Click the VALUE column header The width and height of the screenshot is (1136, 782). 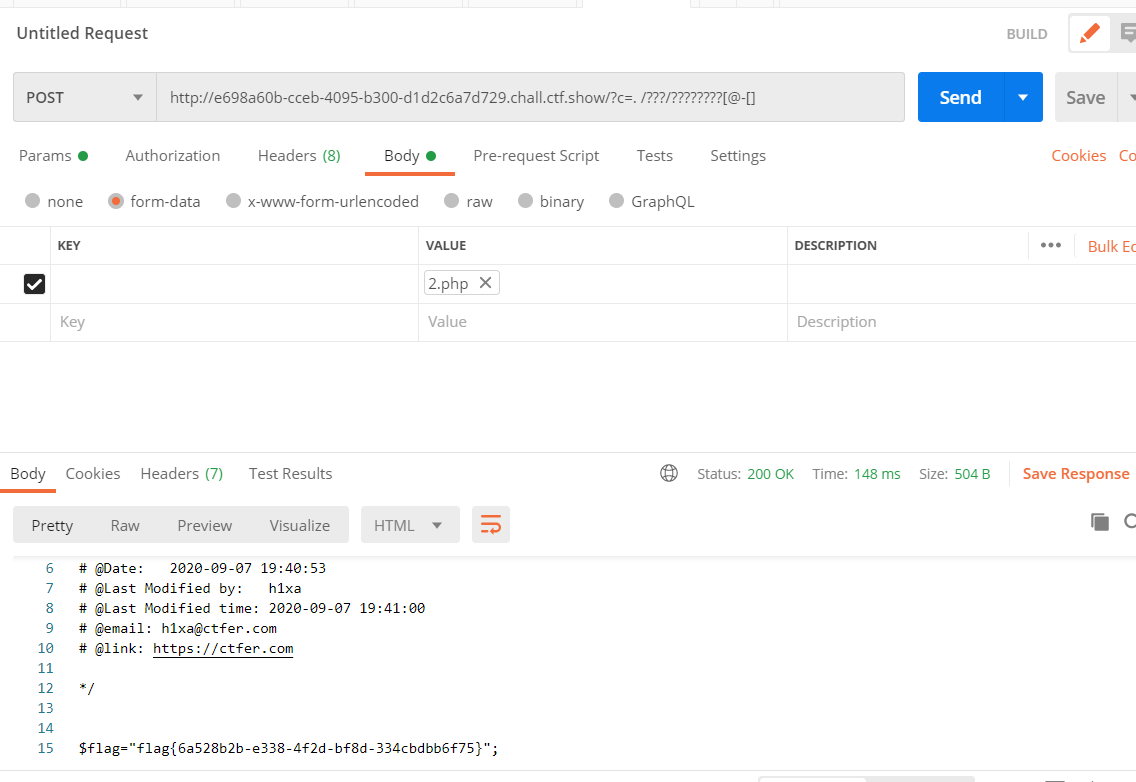click(446, 246)
